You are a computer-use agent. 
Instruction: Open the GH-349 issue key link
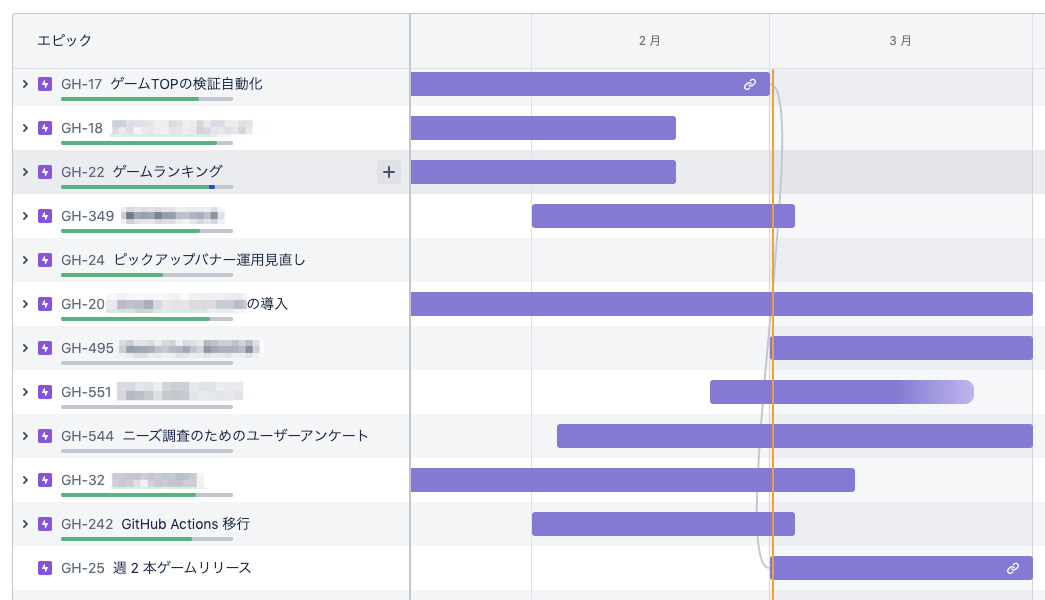[86, 216]
